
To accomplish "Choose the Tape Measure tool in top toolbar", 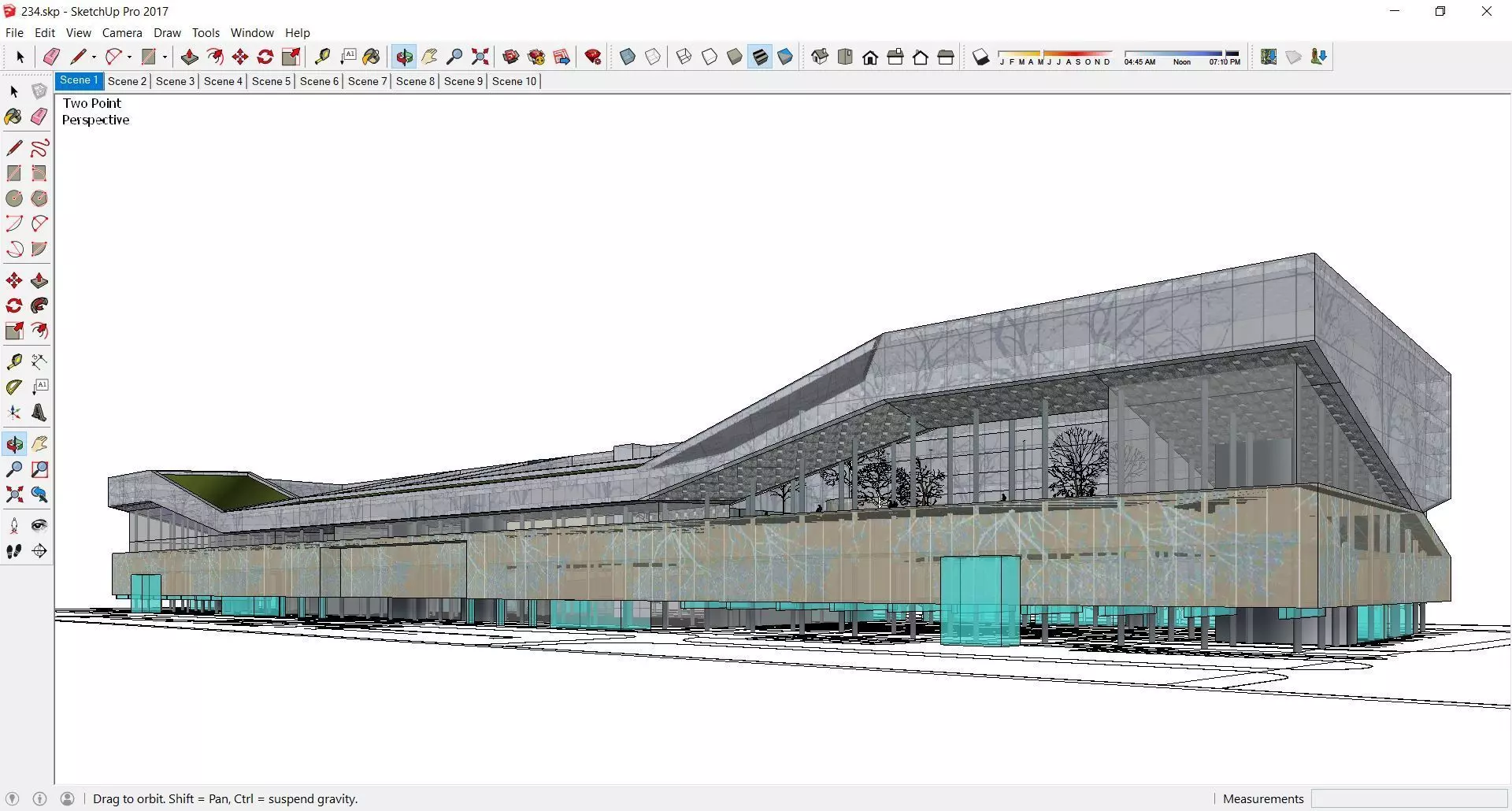I will pos(321,57).
